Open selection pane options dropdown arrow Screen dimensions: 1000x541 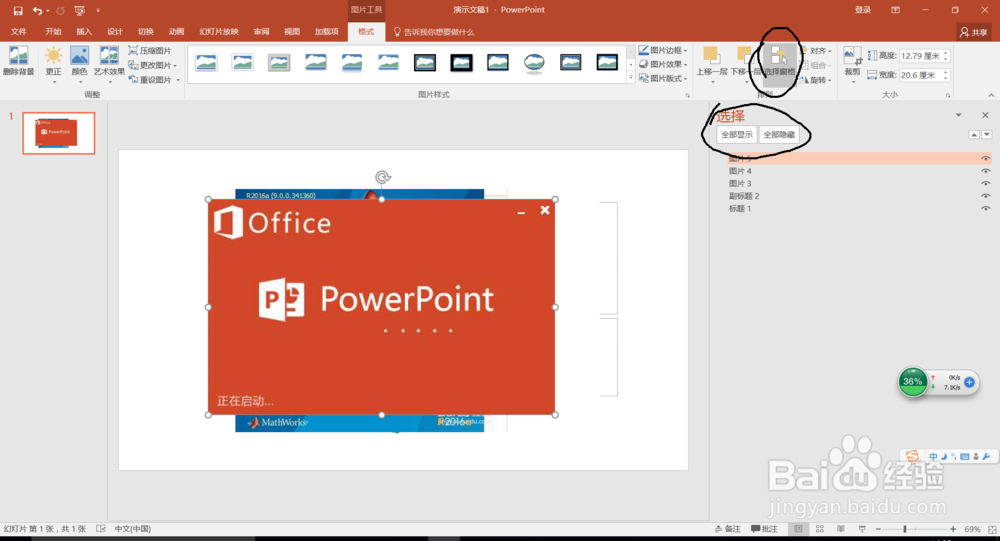point(958,115)
